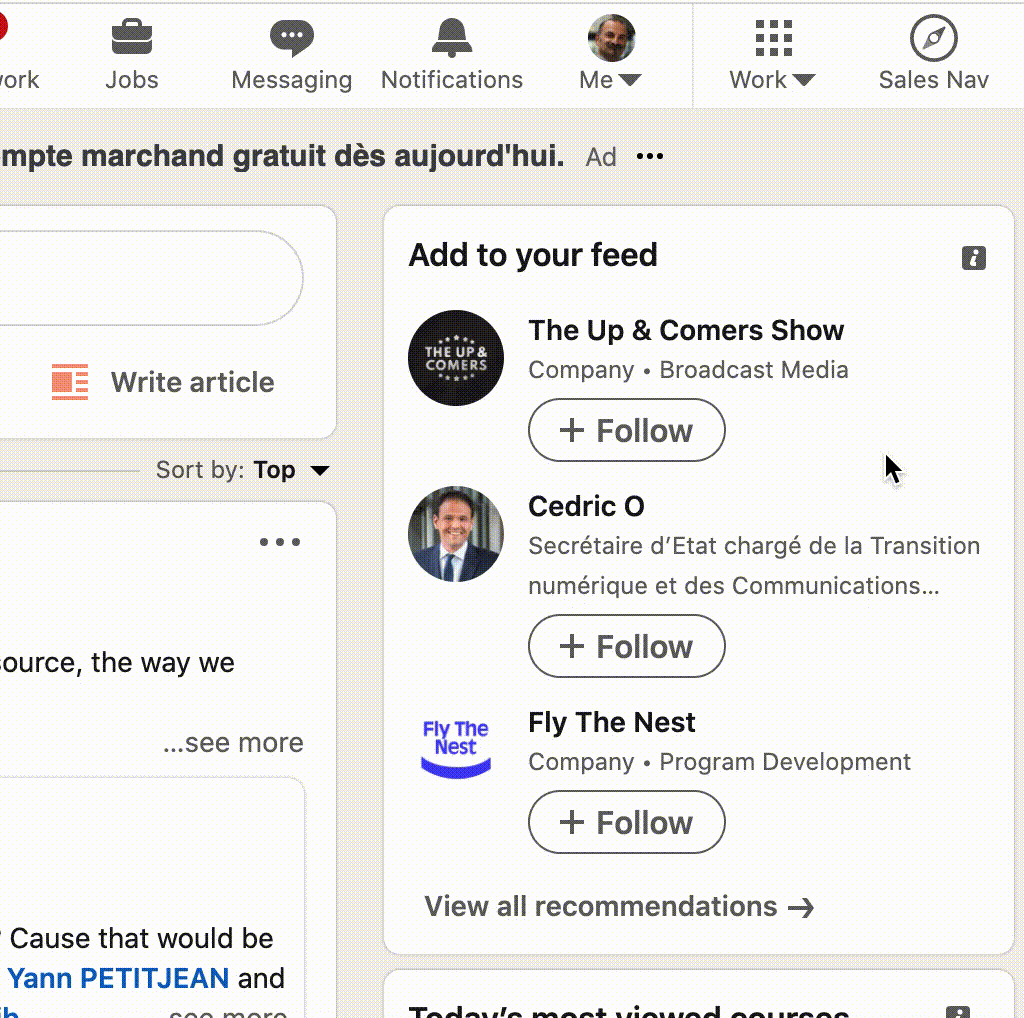Image resolution: width=1024 pixels, height=1018 pixels.
Task: Open the Jobs briefcase icon
Action: click(131, 37)
